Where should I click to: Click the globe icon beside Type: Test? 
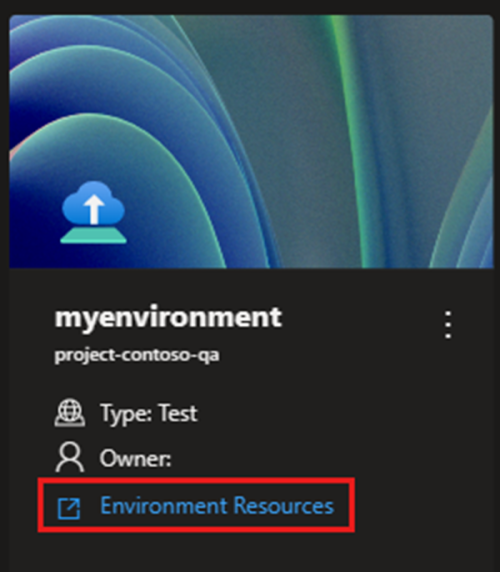70,413
